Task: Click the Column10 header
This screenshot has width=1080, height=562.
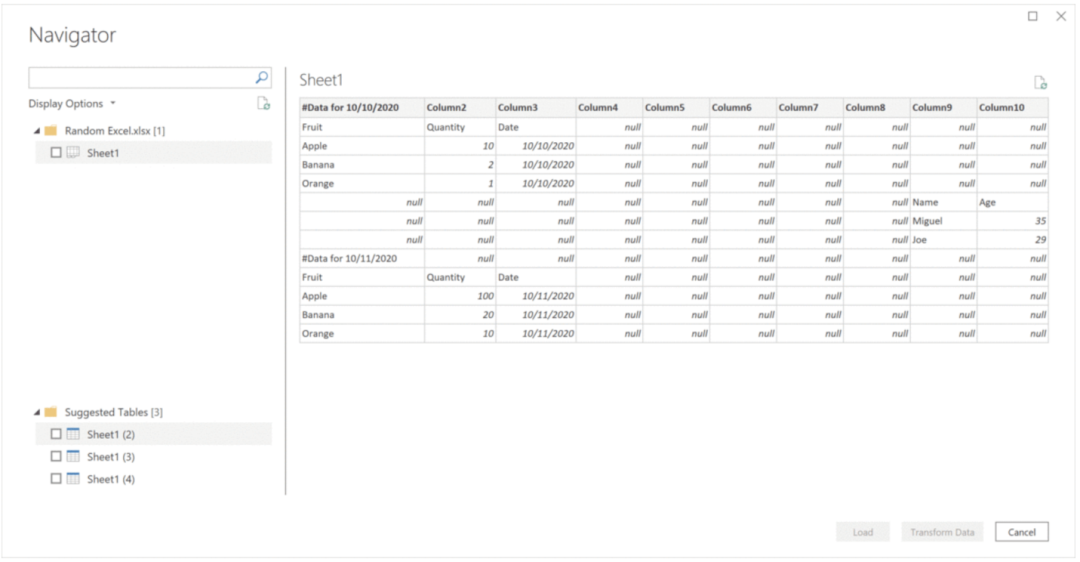Action: 1012,108
